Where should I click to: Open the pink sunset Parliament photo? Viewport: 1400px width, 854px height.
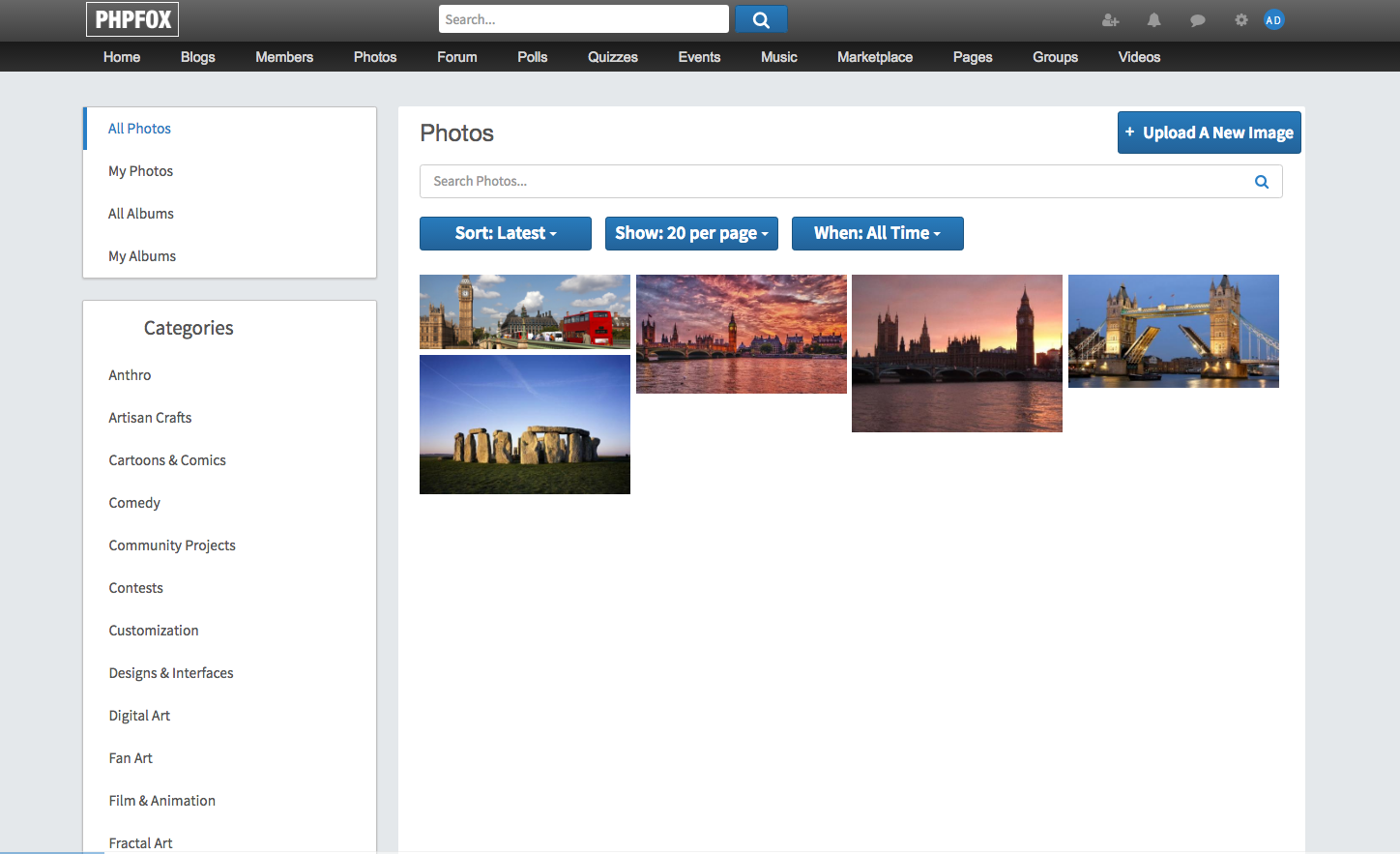742,334
